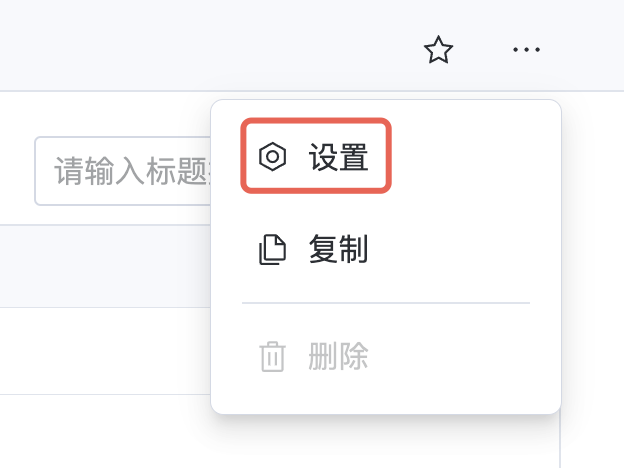
Task: Click the star favorite icon
Action: point(438,50)
